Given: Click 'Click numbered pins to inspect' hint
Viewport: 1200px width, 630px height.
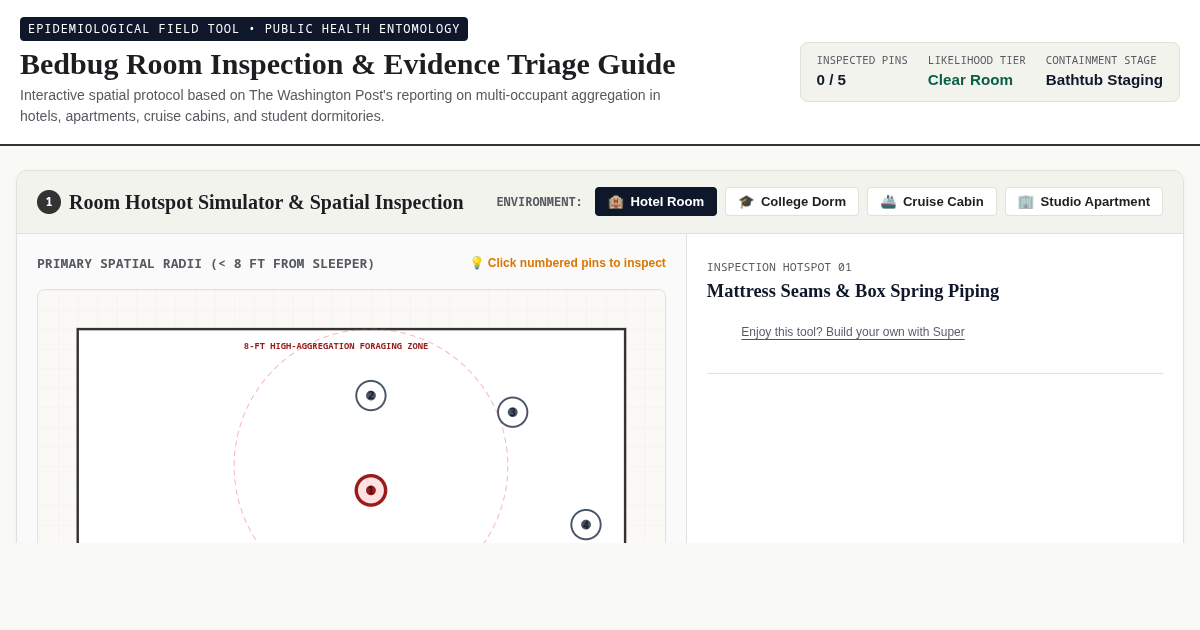Looking at the screenshot, I should click(x=567, y=263).
